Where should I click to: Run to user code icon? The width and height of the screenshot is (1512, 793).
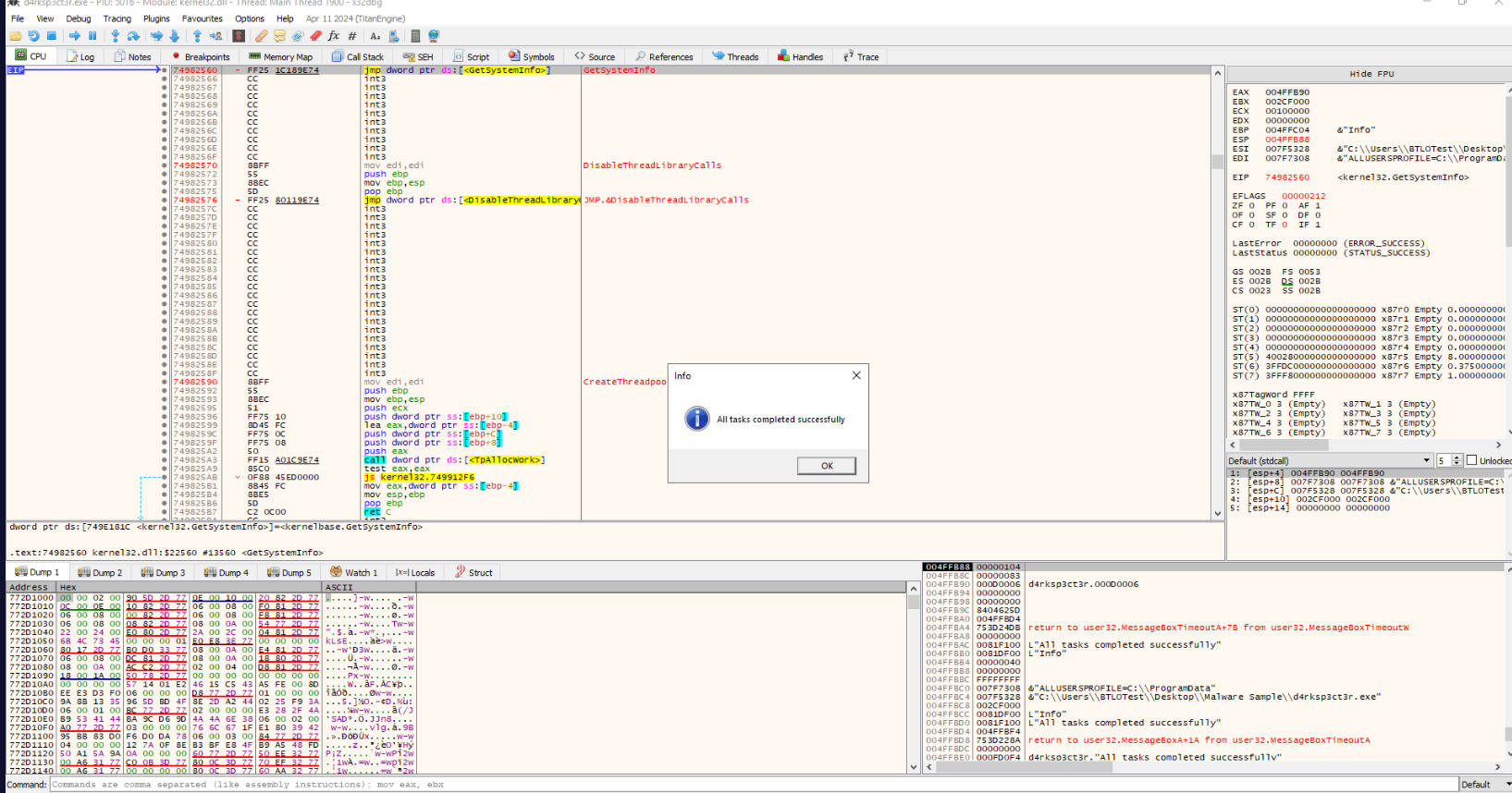pos(215,36)
